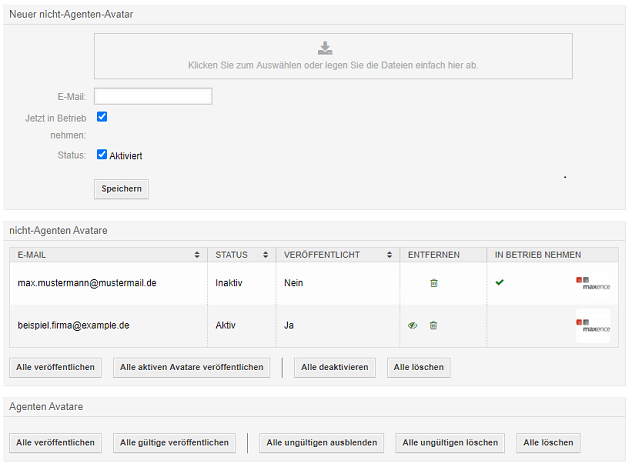The width and height of the screenshot is (632, 467).
Task: Click the file drop zone to select files
Action: click(333, 65)
